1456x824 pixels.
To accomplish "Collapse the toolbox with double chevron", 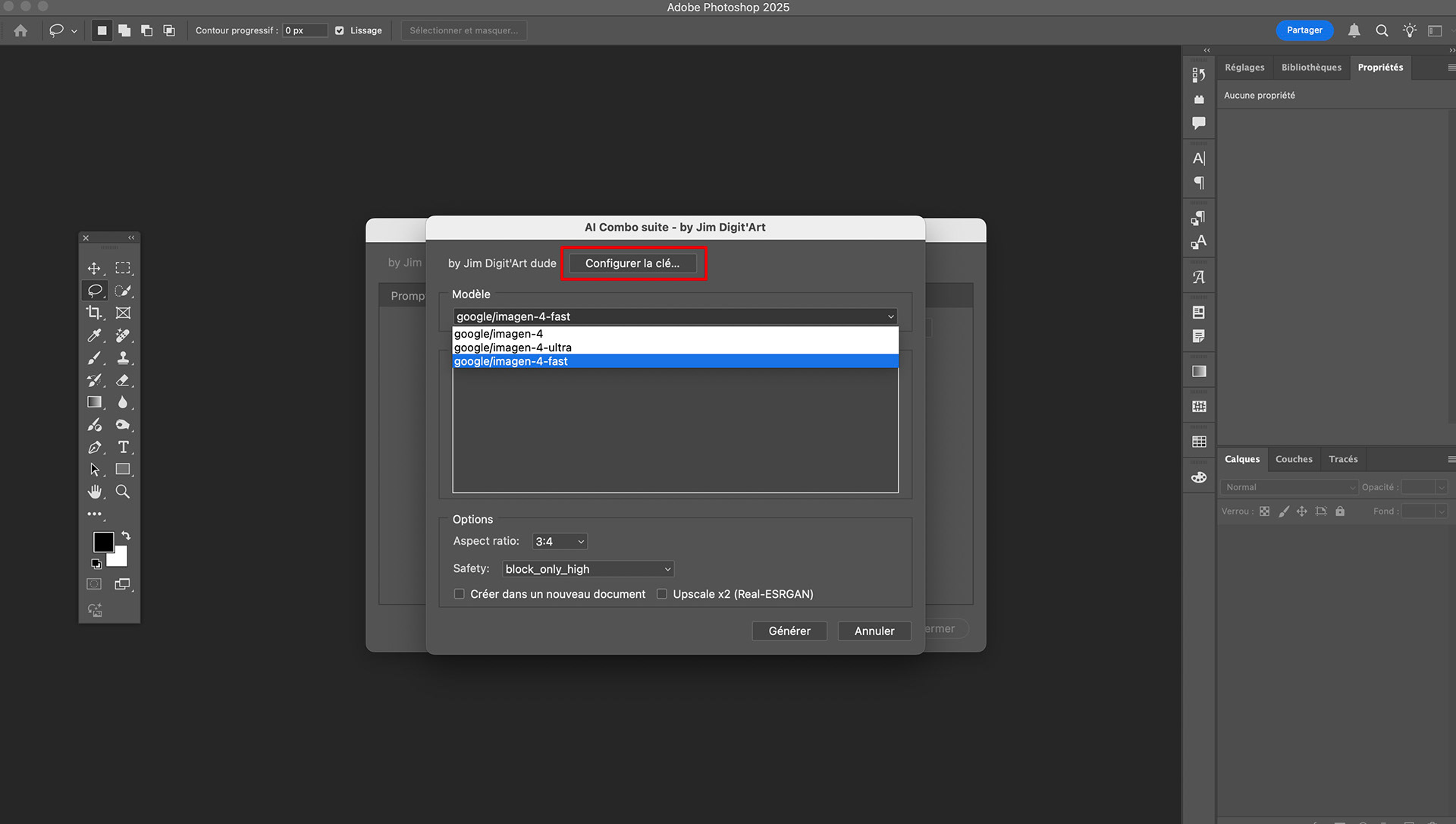I will click(131, 237).
